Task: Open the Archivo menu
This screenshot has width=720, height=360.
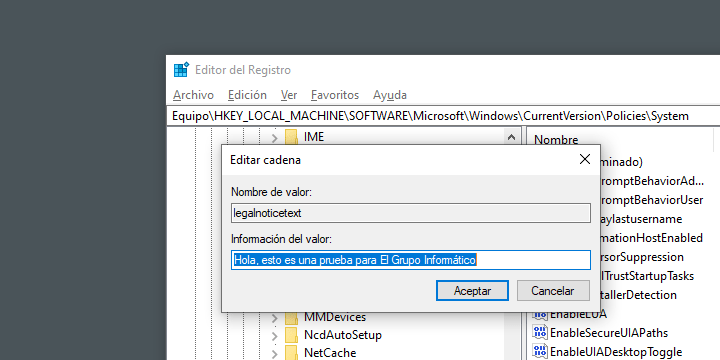Action: tap(193, 95)
